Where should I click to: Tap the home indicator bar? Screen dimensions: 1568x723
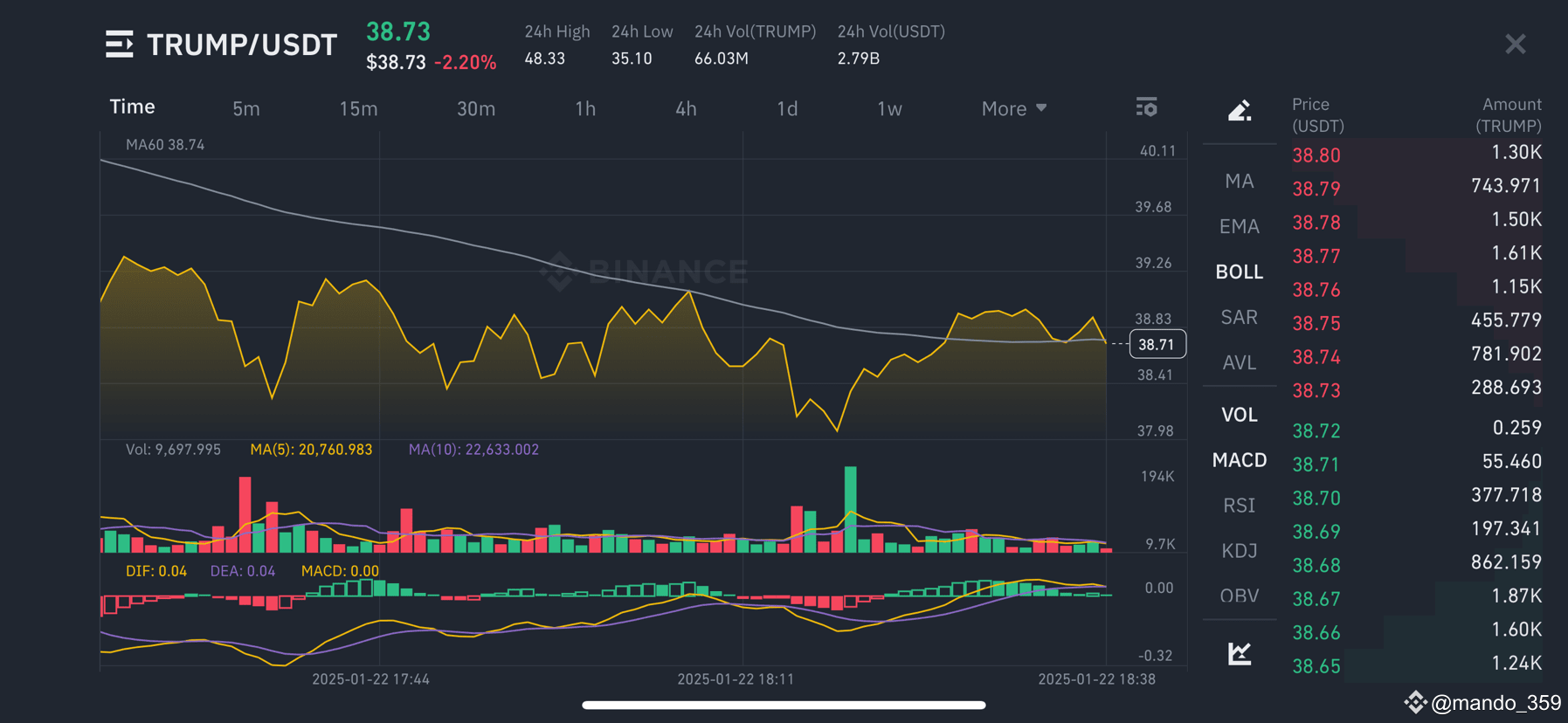(x=784, y=705)
